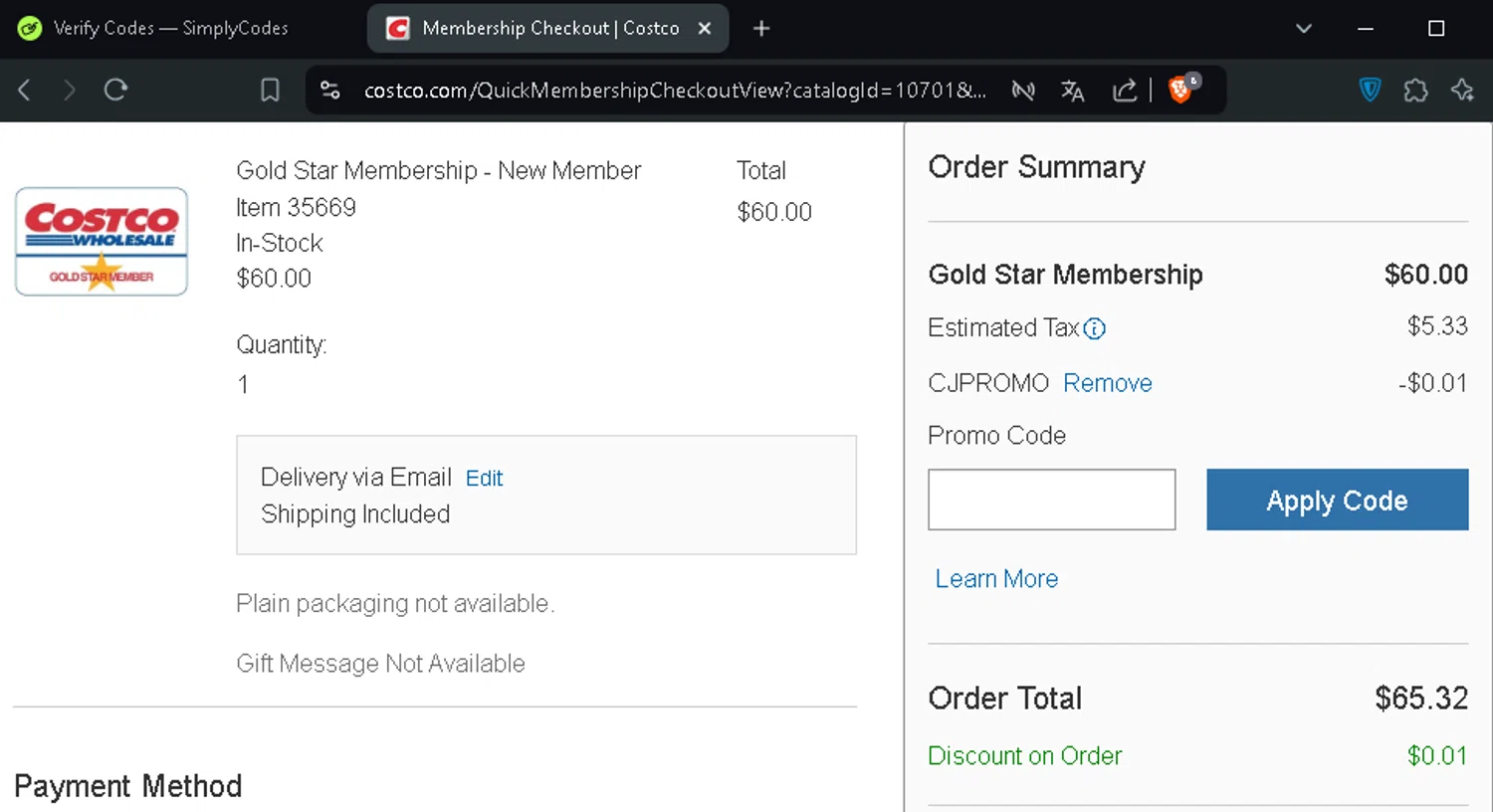The image size is (1493, 812).
Task: Click the Discount on Order label
Action: (1024, 756)
